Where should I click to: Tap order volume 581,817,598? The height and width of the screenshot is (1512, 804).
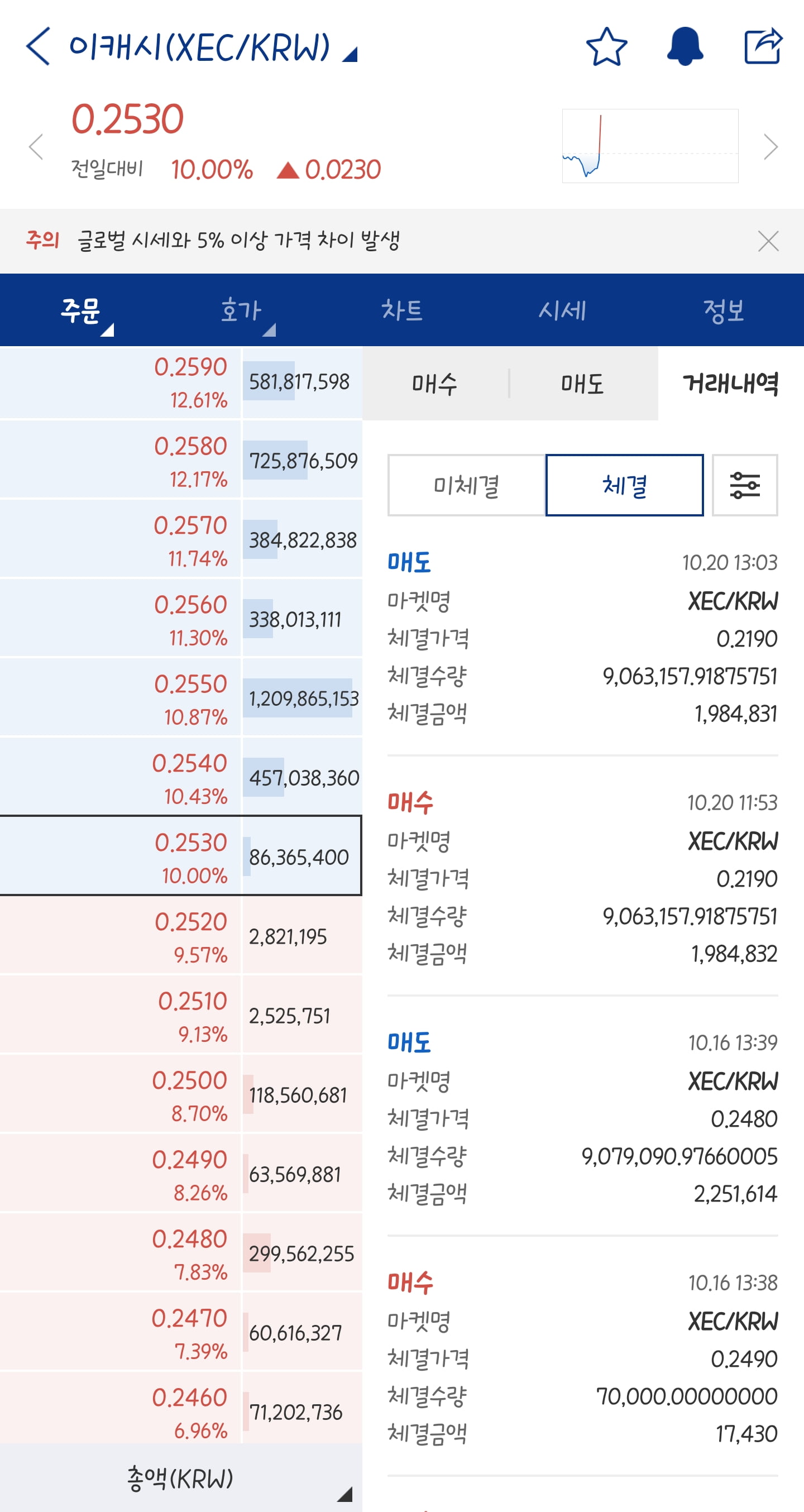[x=299, y=382]
